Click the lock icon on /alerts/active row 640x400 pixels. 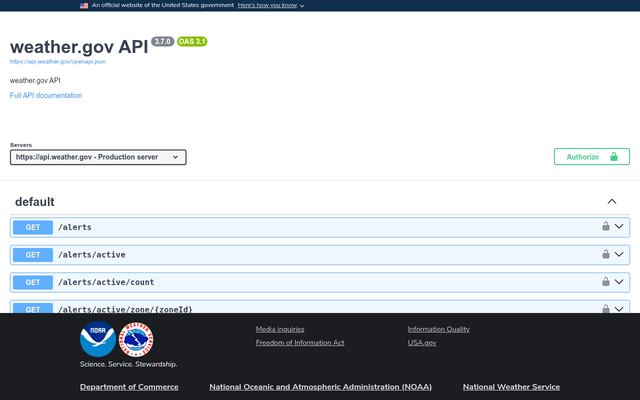point(606,254)
